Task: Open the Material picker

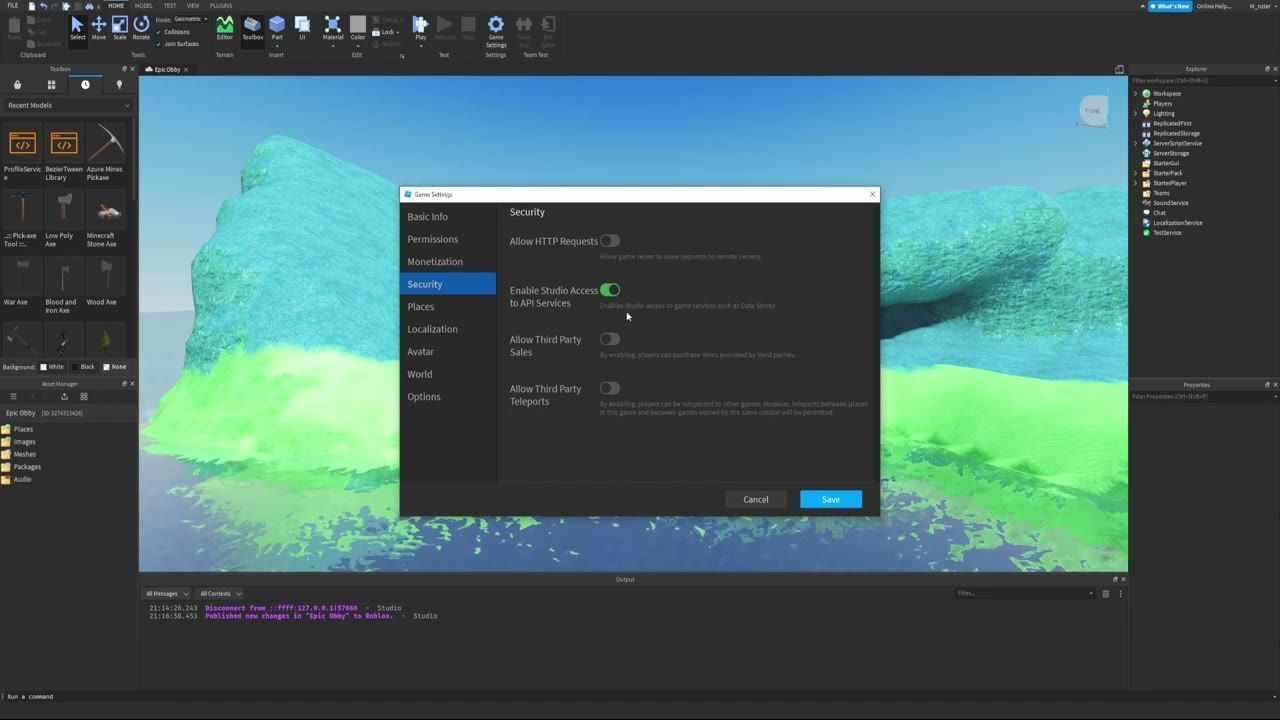Action: 333,28
